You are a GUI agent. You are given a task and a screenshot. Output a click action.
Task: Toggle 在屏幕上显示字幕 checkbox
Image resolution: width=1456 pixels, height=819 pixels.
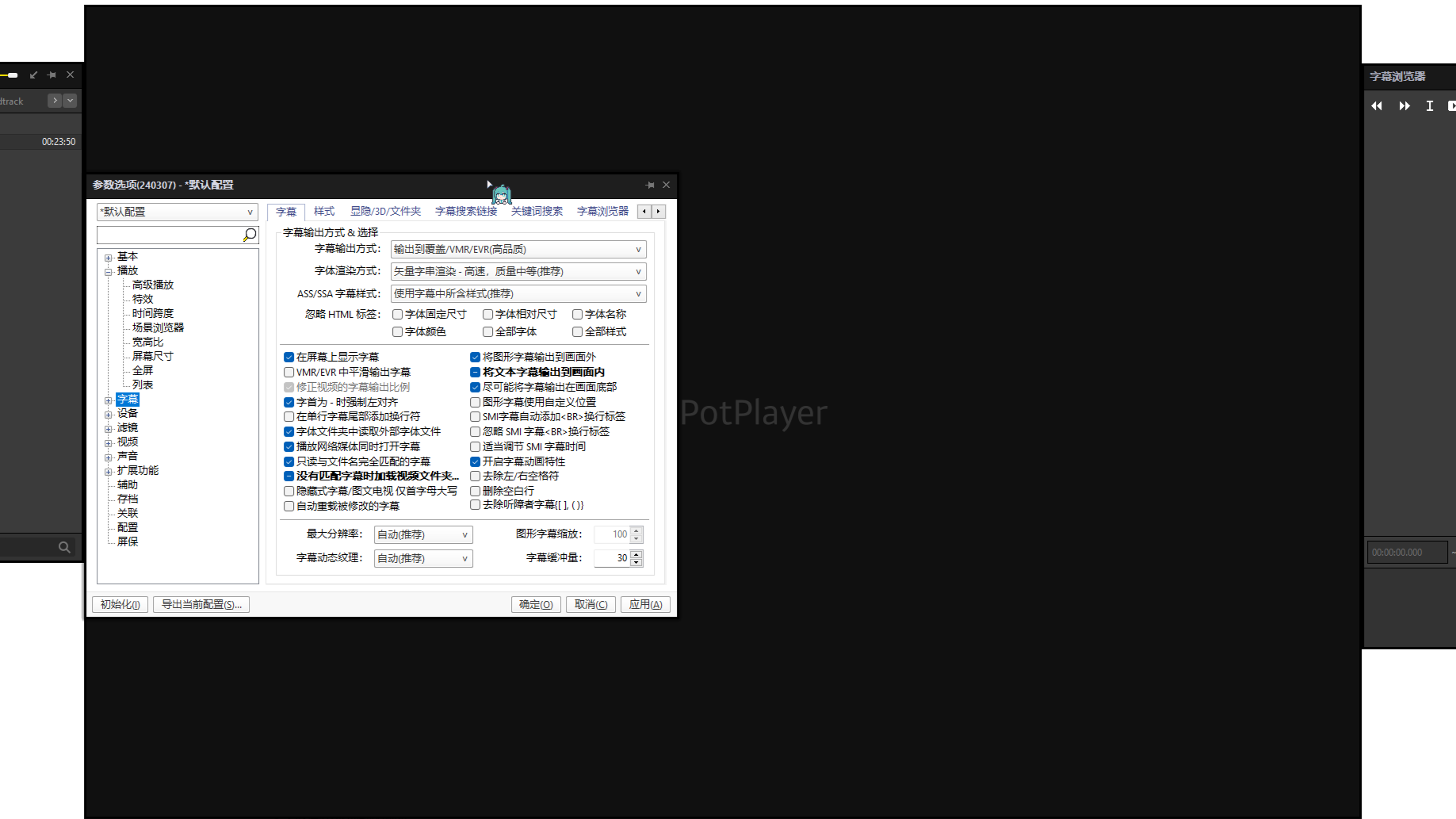point(289,357)
